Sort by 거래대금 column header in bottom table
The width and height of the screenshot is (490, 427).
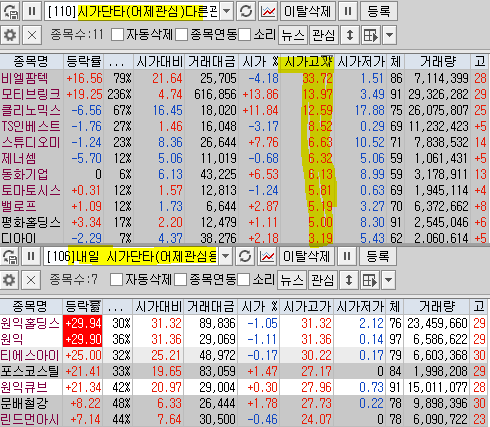pyautogui.click(x=211, y=306)
